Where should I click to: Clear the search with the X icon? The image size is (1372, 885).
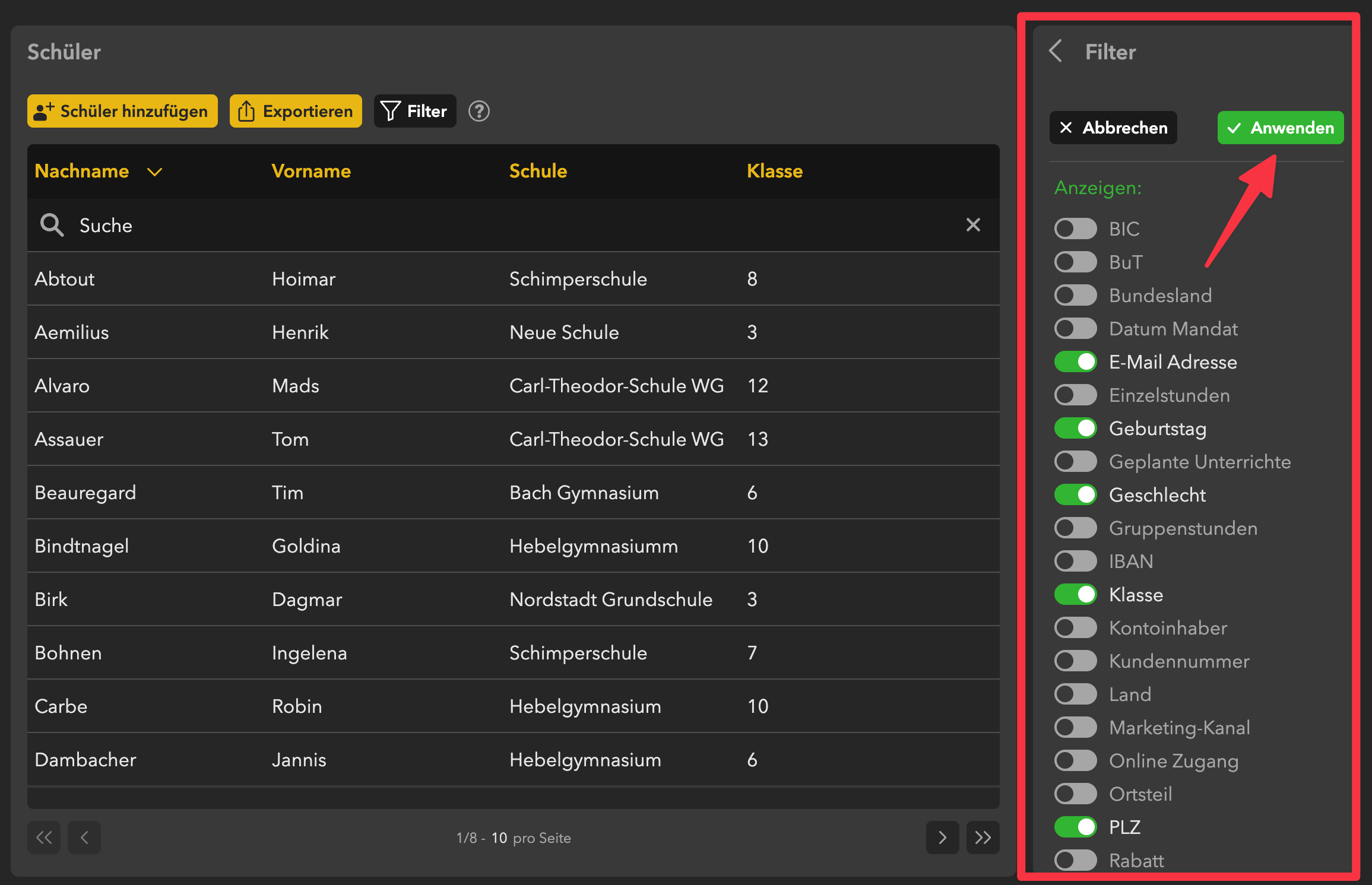[972, 225]
